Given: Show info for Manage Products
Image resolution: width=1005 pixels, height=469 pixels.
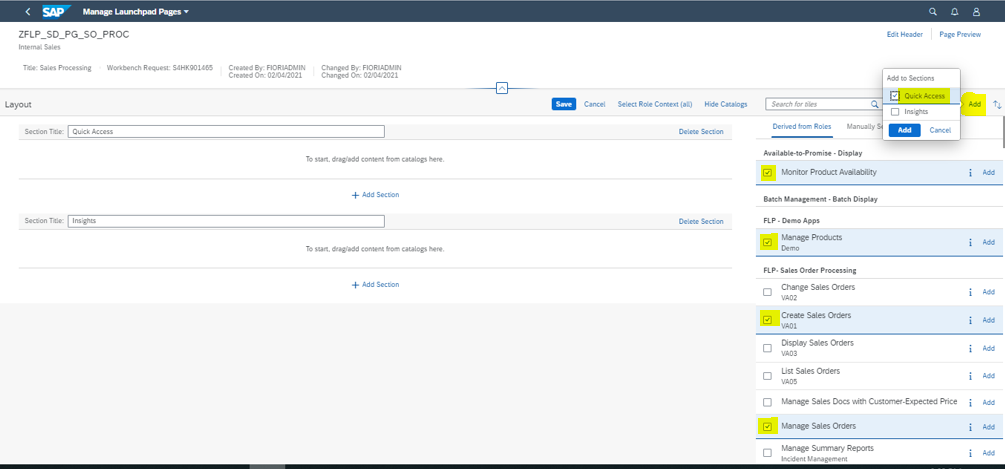Looking at the screenshot, I should pyautogui.click(x=970, y=242).
